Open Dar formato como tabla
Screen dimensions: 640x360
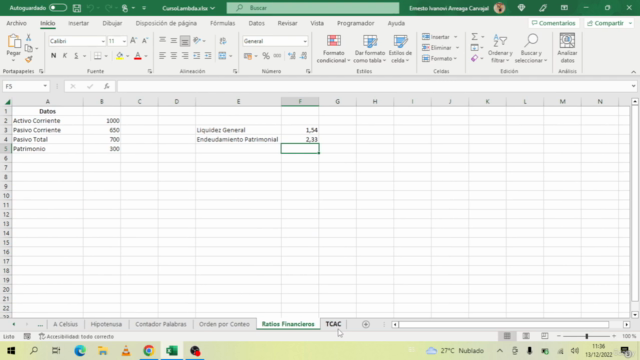370,49
